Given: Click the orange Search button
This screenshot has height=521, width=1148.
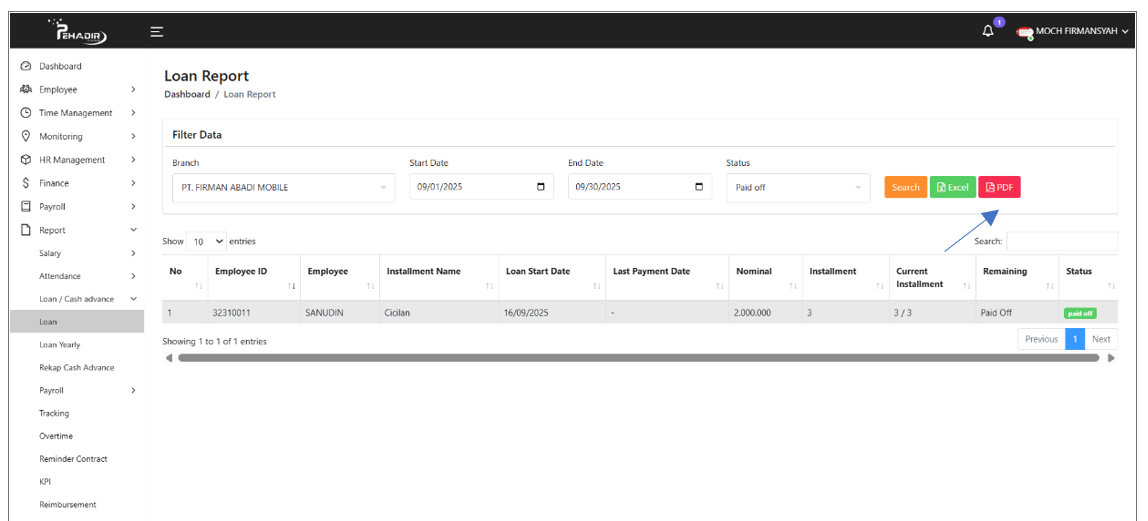Looking at the screenshot, I should [x=905, y=187].
